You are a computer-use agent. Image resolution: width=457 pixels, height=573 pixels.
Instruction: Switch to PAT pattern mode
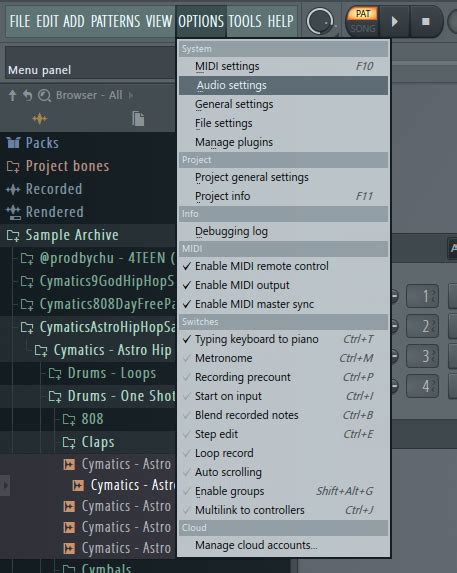(x=363, y=14)
